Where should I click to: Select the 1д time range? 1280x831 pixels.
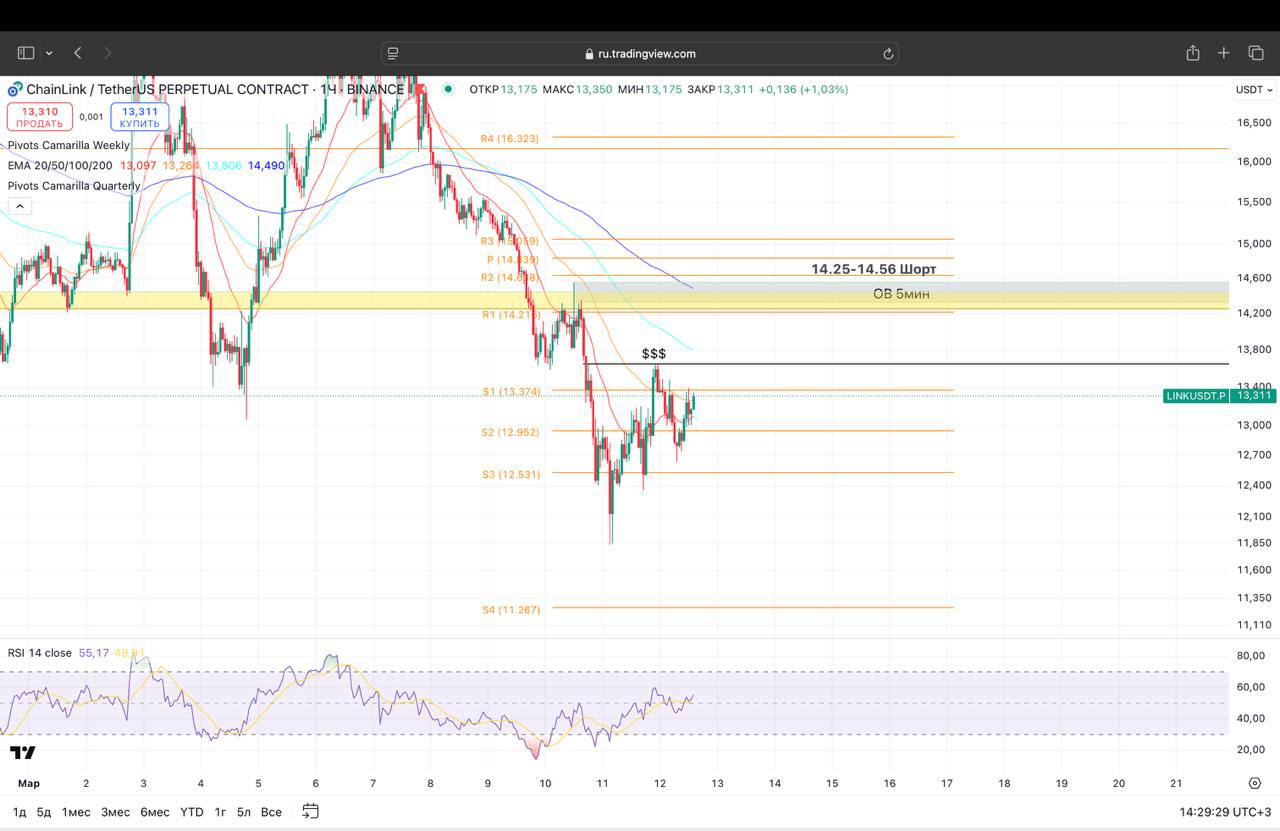(19, 812)
